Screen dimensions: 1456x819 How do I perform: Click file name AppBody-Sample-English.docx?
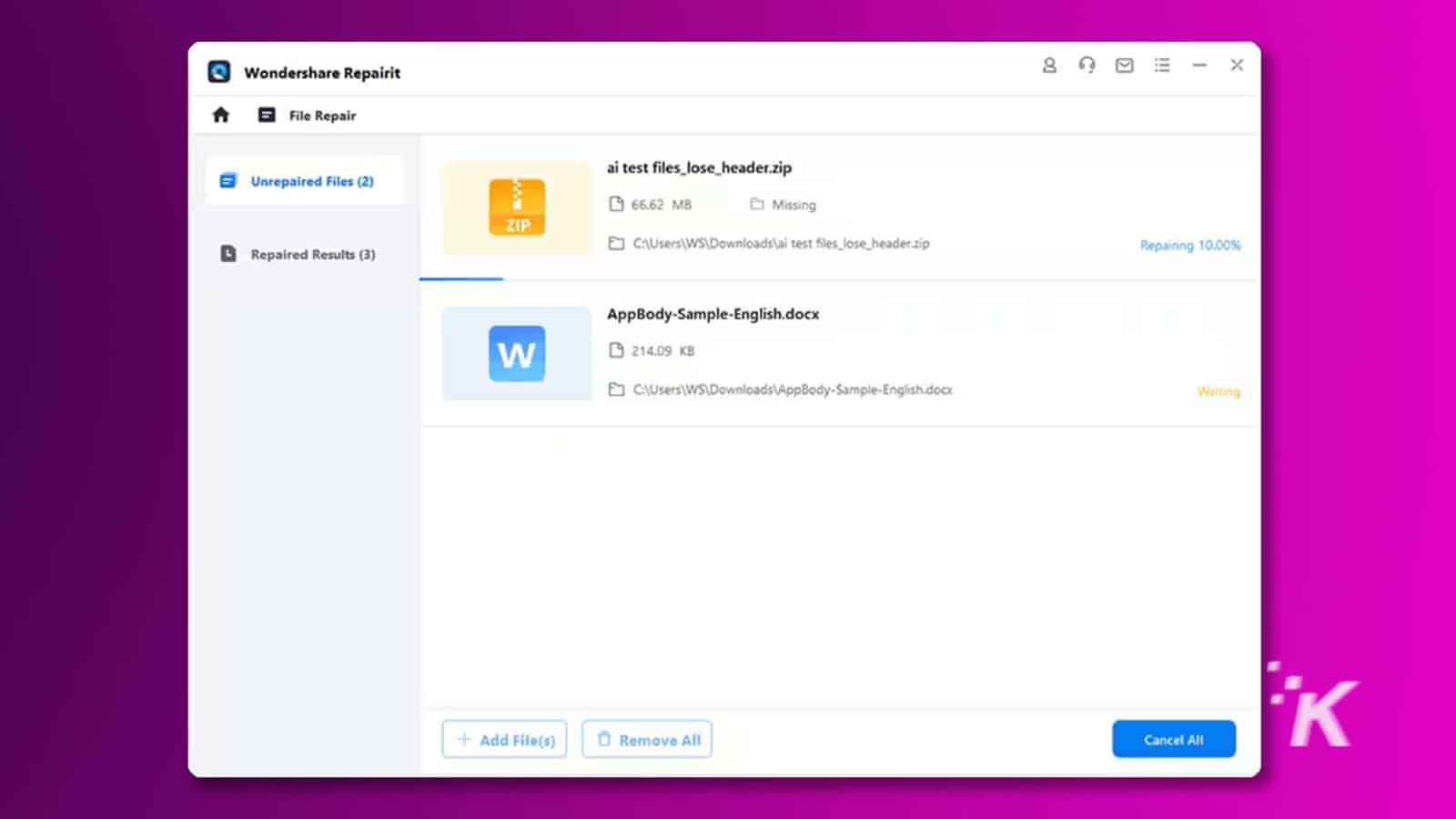[713, 314]
